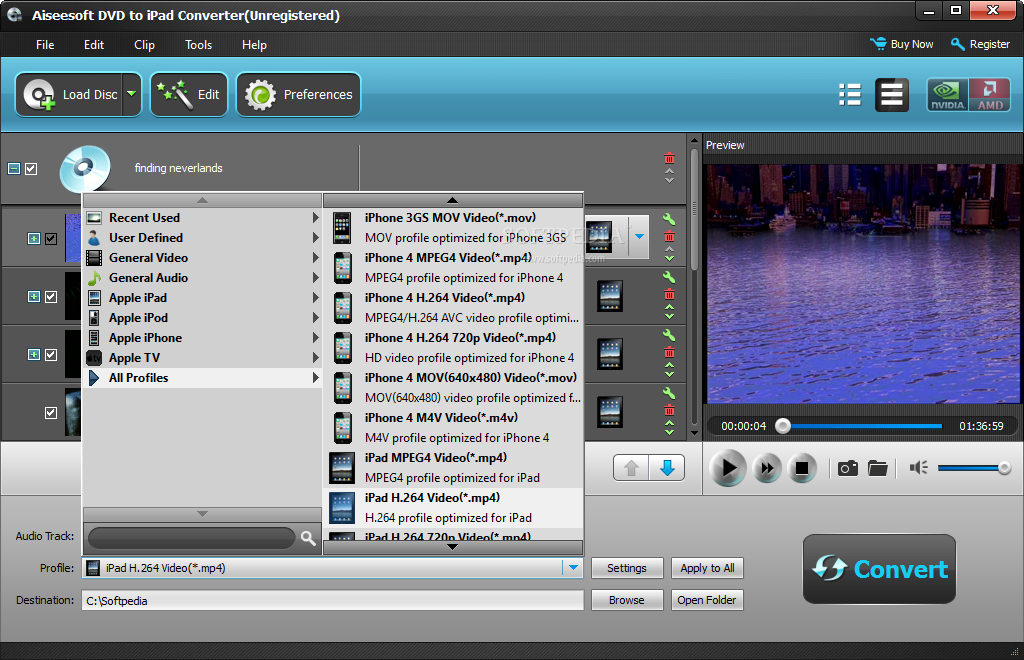Click the Open Folder button
Viewport: 1024px width, 660px height.
[x=707, y=600]
